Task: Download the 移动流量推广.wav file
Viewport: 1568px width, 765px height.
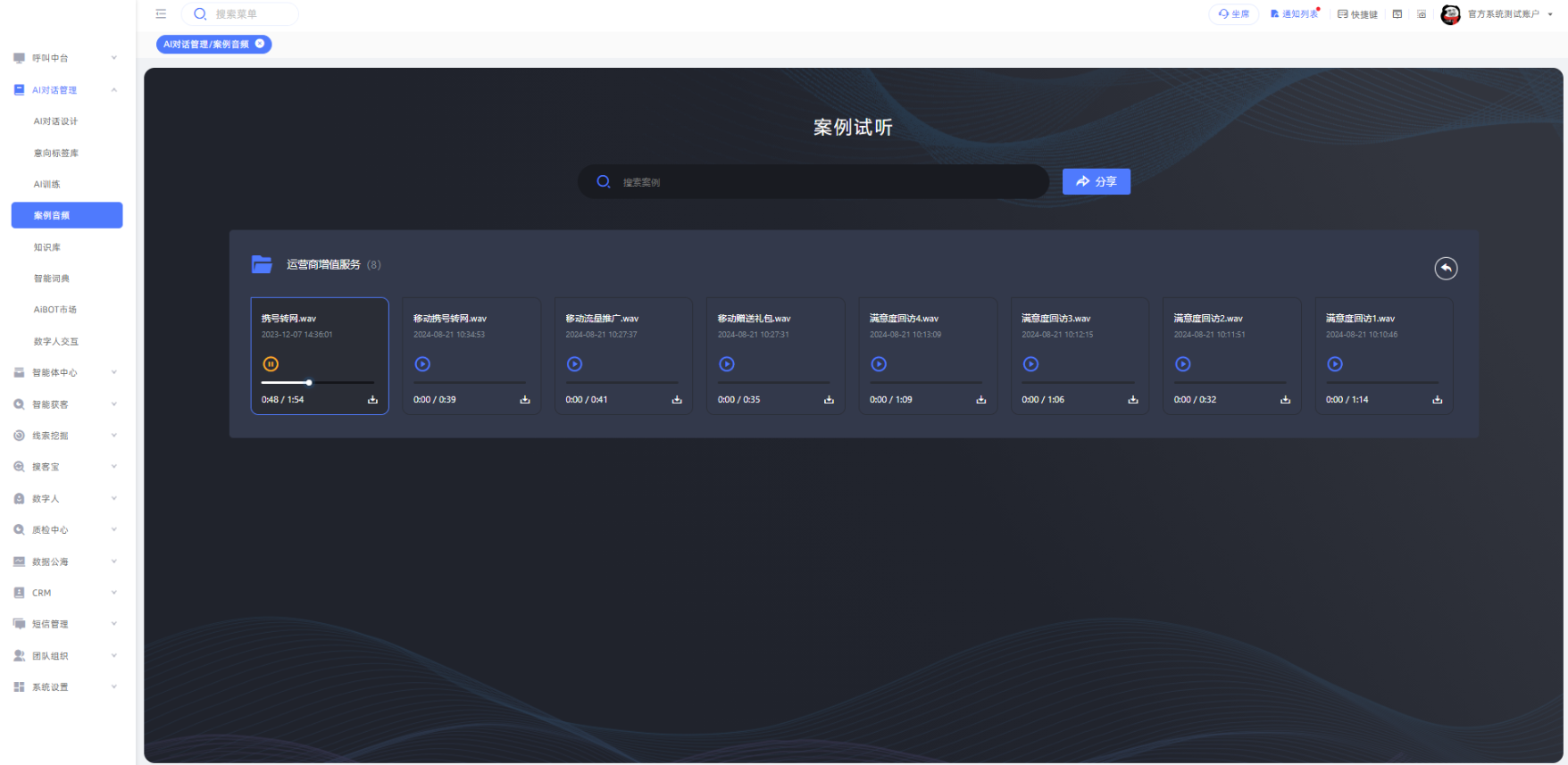Action: point(677,400)
